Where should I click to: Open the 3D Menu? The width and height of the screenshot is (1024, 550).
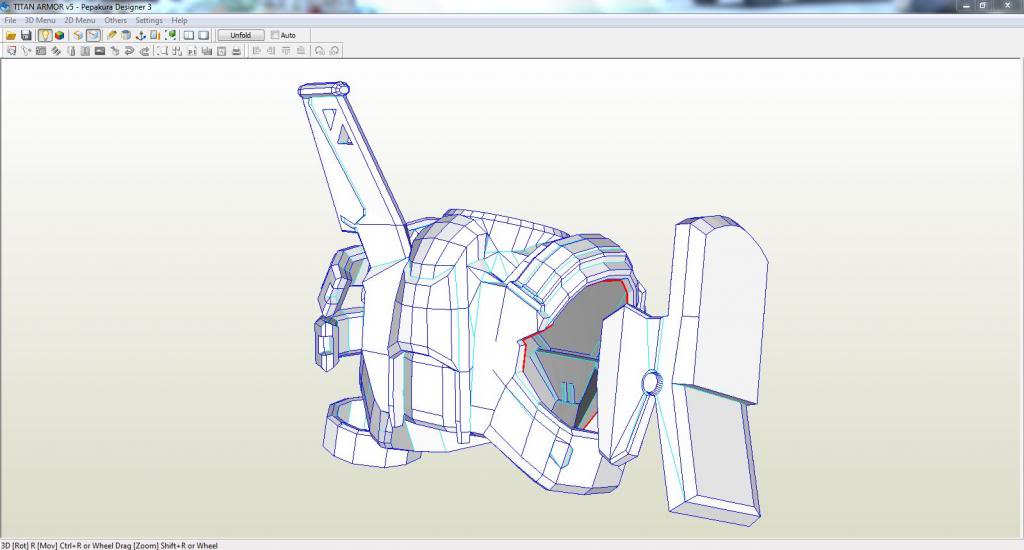[40, 20]
